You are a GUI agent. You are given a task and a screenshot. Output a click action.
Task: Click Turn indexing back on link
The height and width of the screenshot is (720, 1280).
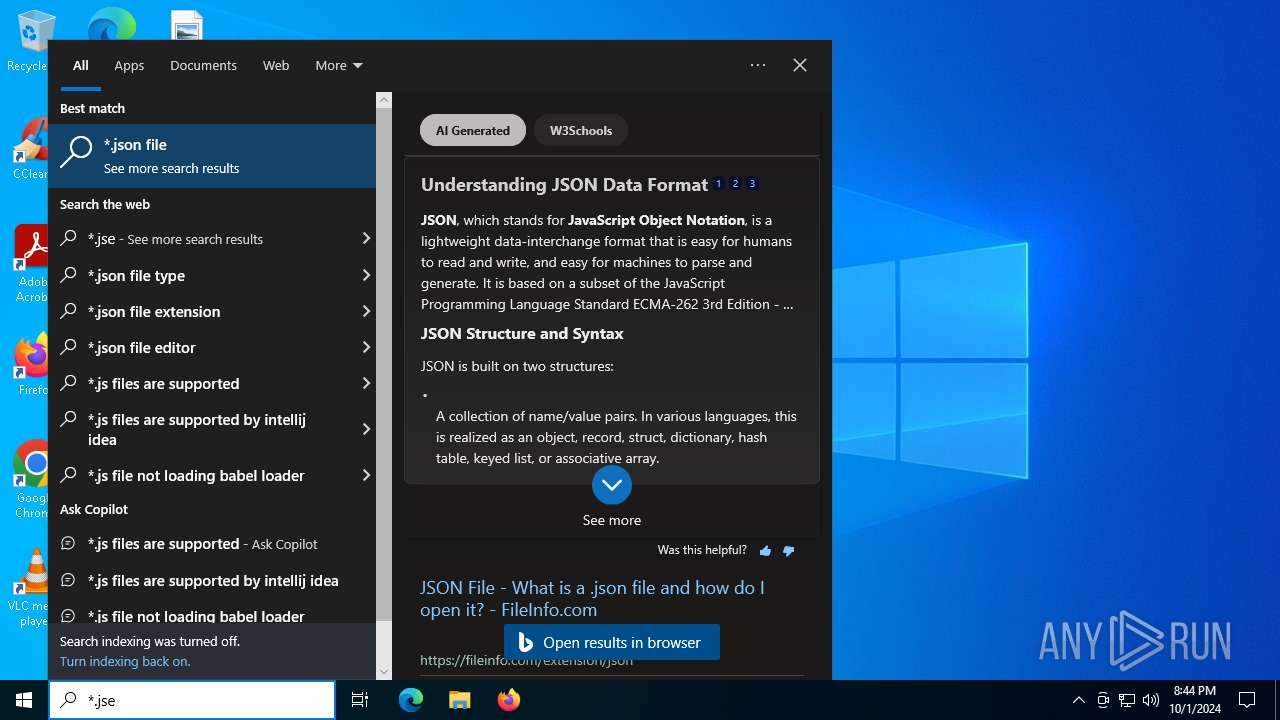125,661
